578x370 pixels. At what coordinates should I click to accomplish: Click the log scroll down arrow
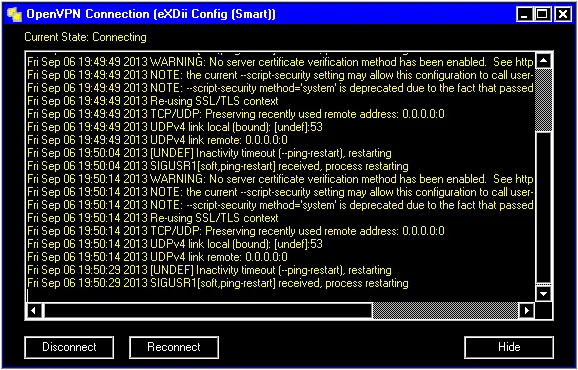tap(543, 294)
